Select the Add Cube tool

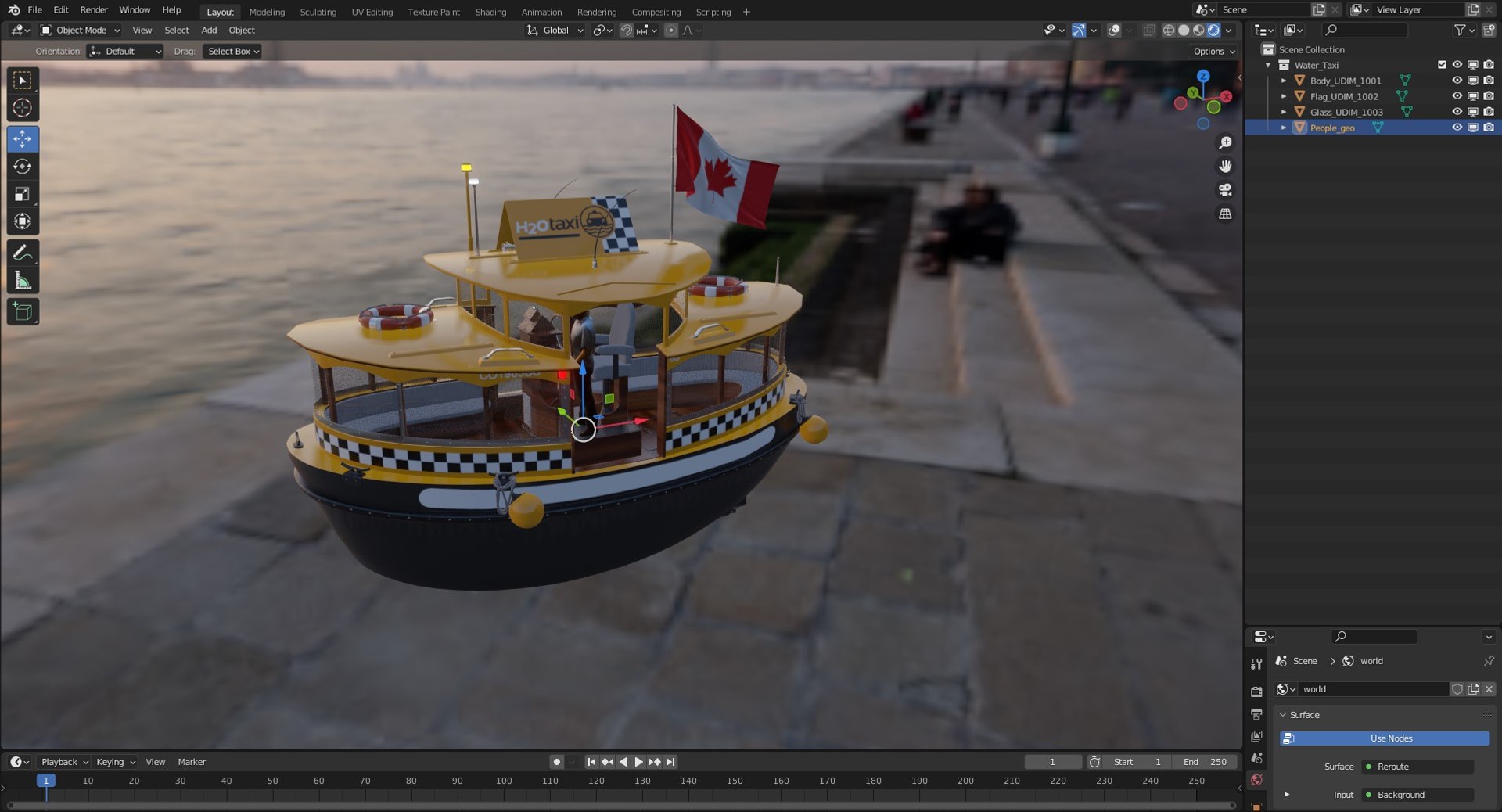23,312
